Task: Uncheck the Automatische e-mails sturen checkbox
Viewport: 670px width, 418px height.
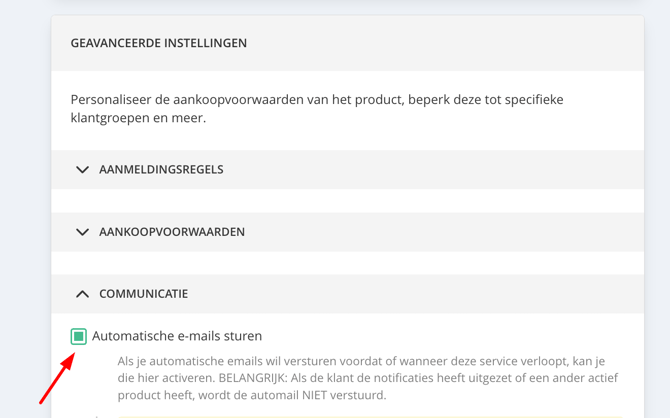Action: [79, 336]
